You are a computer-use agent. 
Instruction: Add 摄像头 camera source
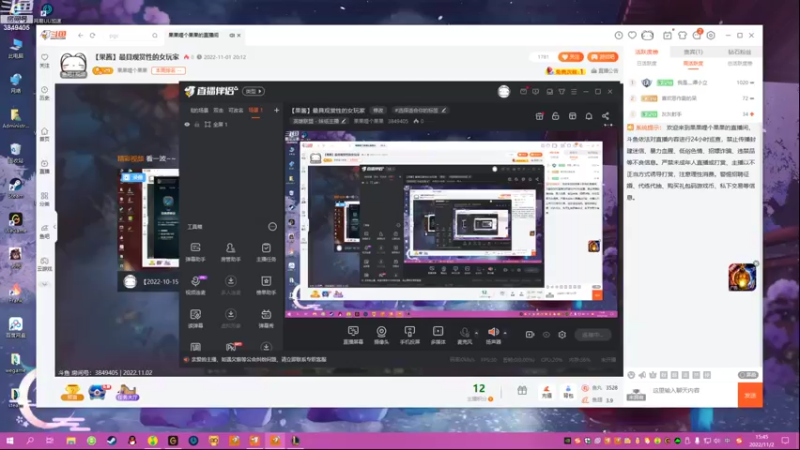click(x=381, y=335)
